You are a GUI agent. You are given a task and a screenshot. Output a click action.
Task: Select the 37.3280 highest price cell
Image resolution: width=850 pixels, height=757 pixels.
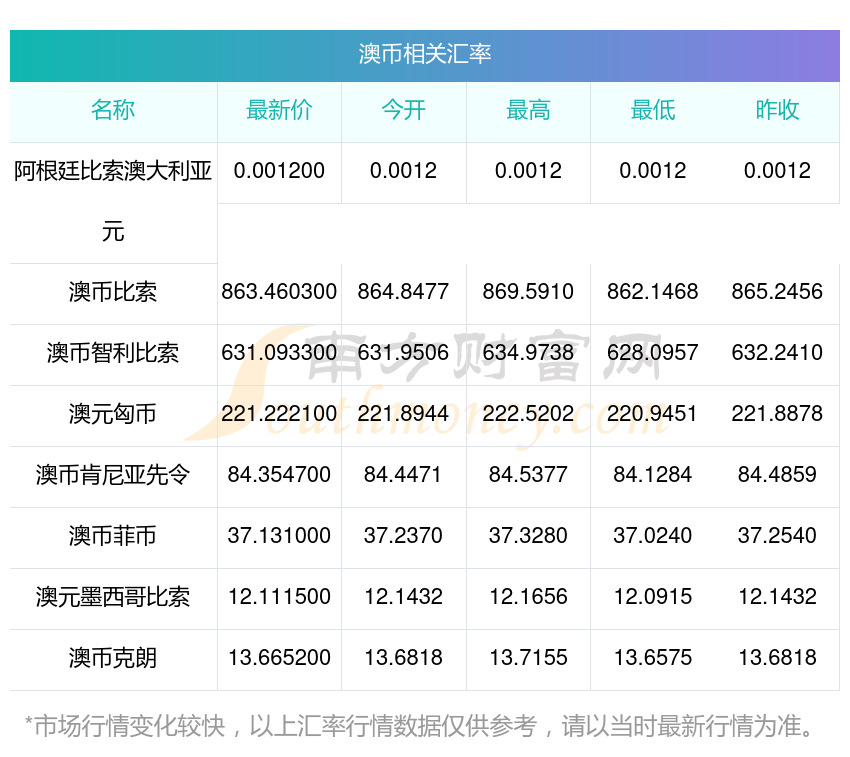(x=528, y=536)
